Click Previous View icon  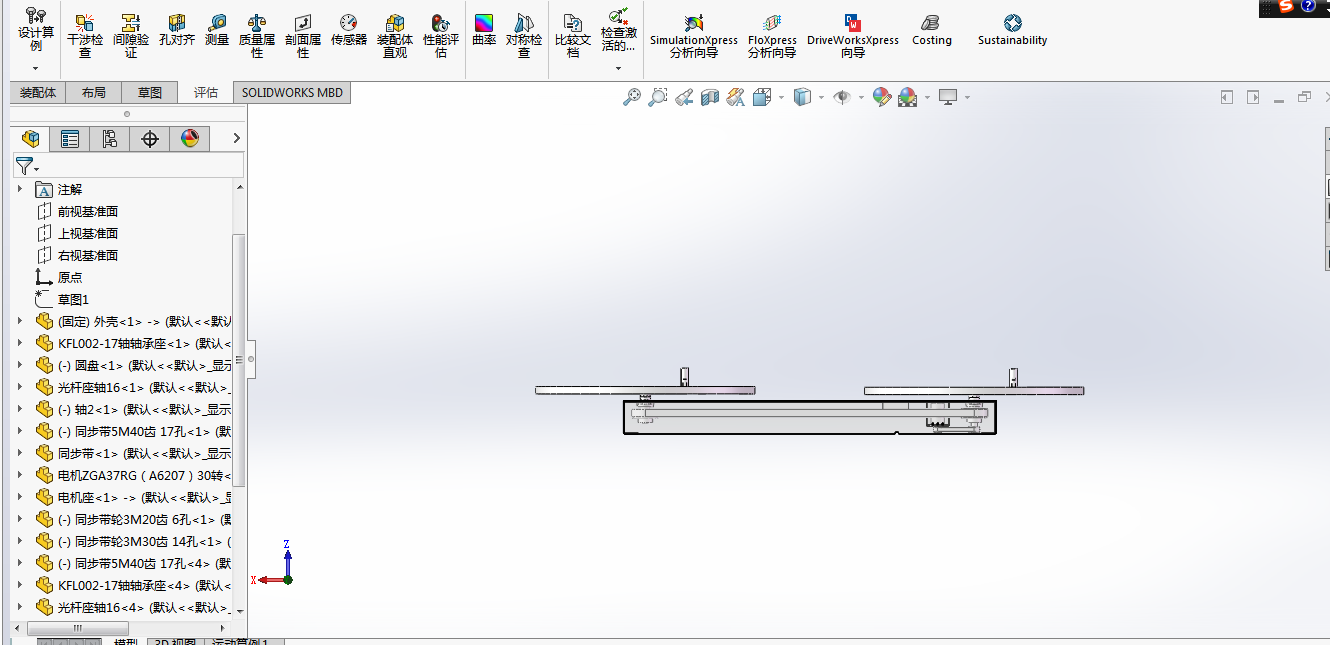[x=684, y=97]
